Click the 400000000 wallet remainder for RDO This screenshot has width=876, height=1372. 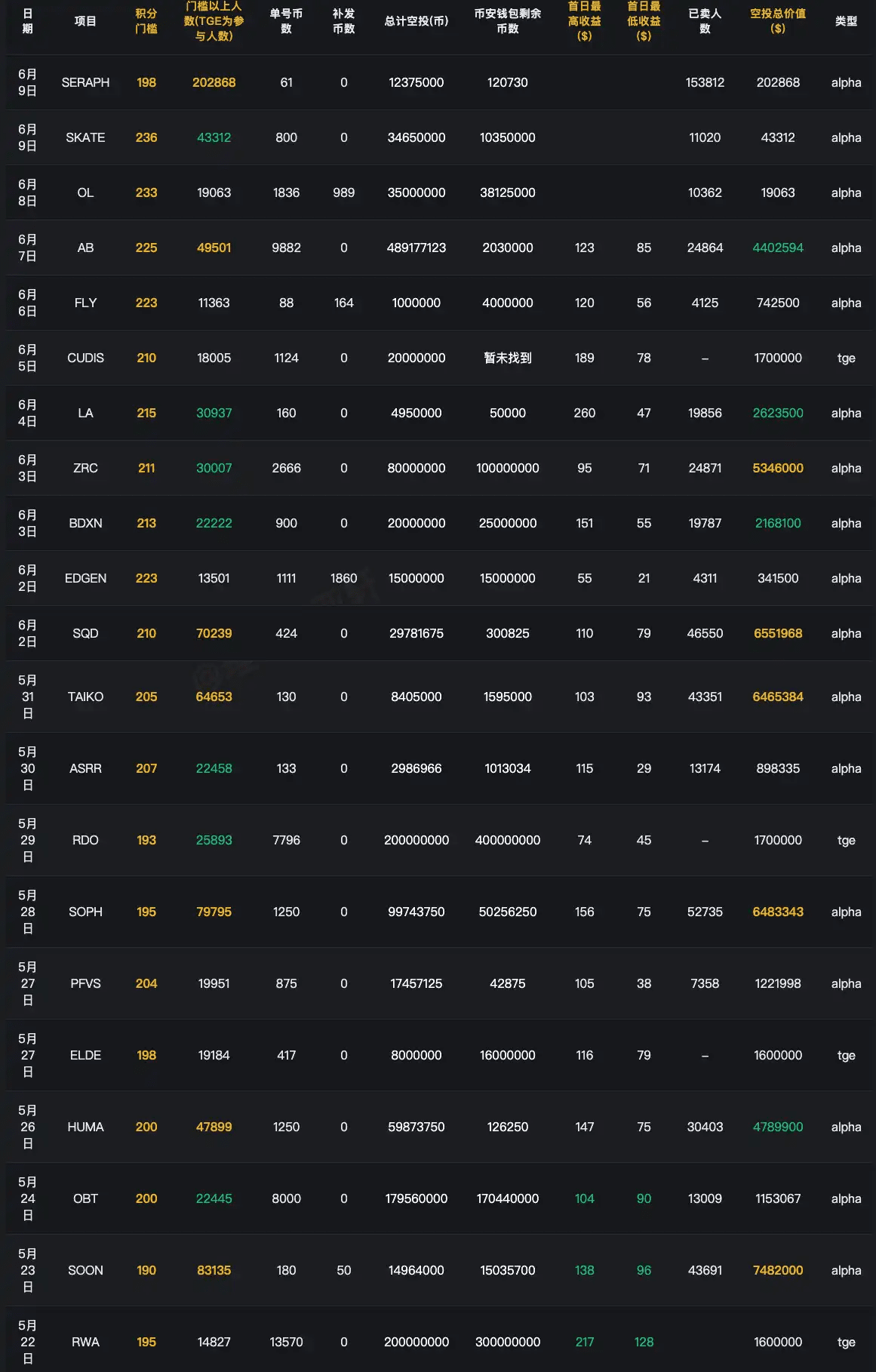[x=508, y=840]
